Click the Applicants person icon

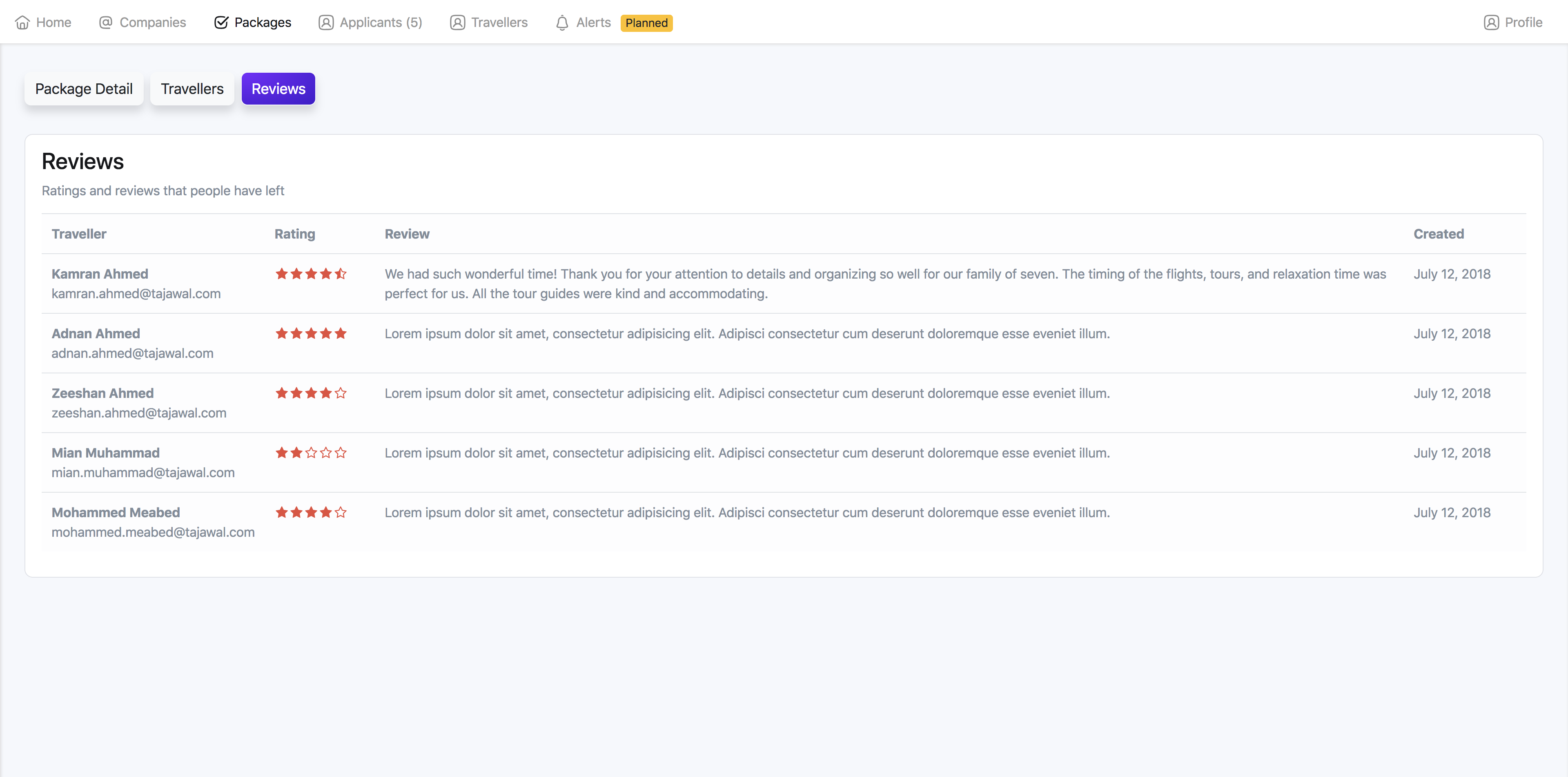coord(326,22)
